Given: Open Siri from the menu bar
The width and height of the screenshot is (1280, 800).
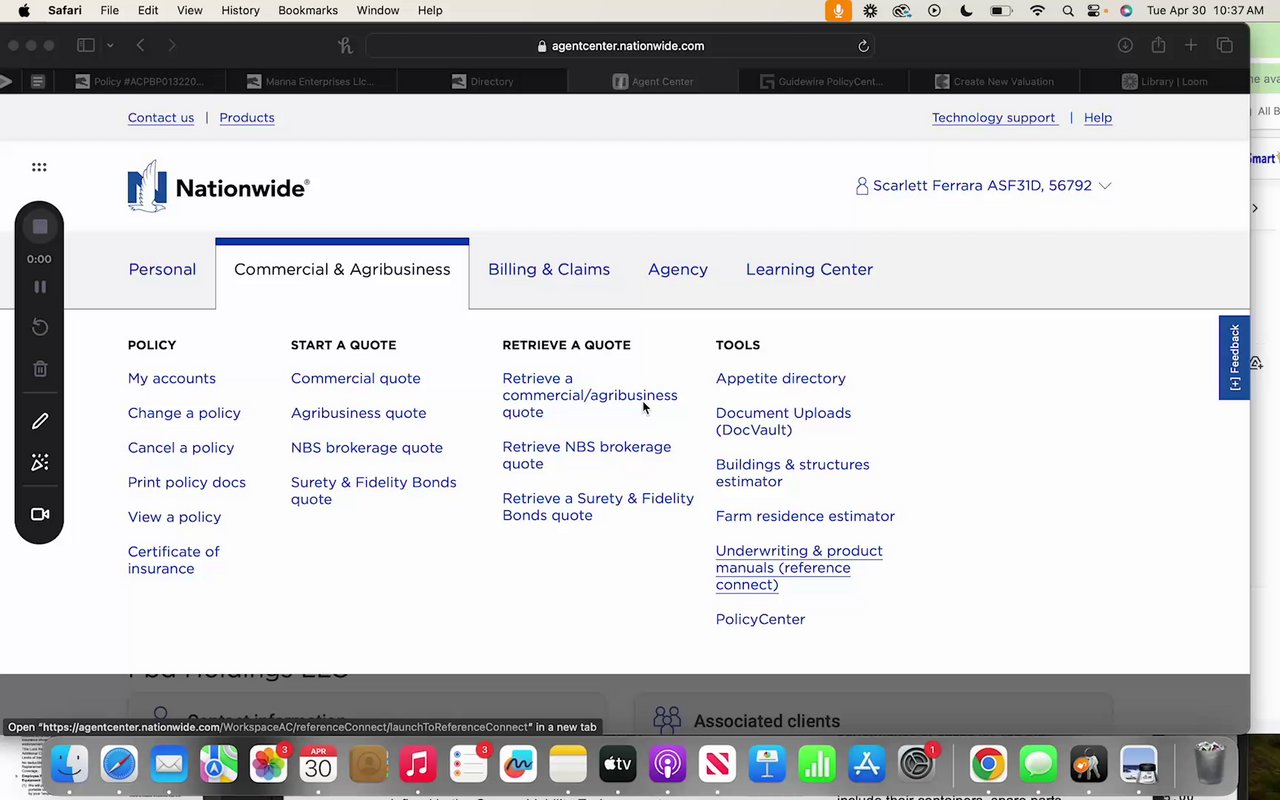Looking at the screenshot, I should tap(1126, 10).
